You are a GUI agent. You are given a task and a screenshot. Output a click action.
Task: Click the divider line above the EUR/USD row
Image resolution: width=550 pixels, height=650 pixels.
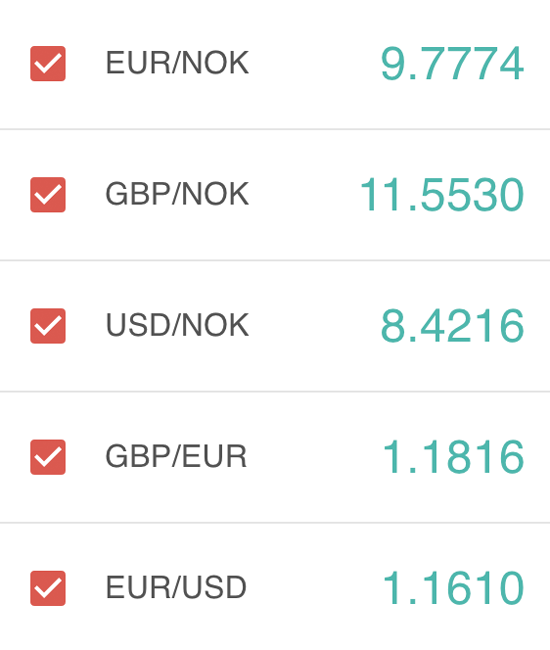[275, 523]
